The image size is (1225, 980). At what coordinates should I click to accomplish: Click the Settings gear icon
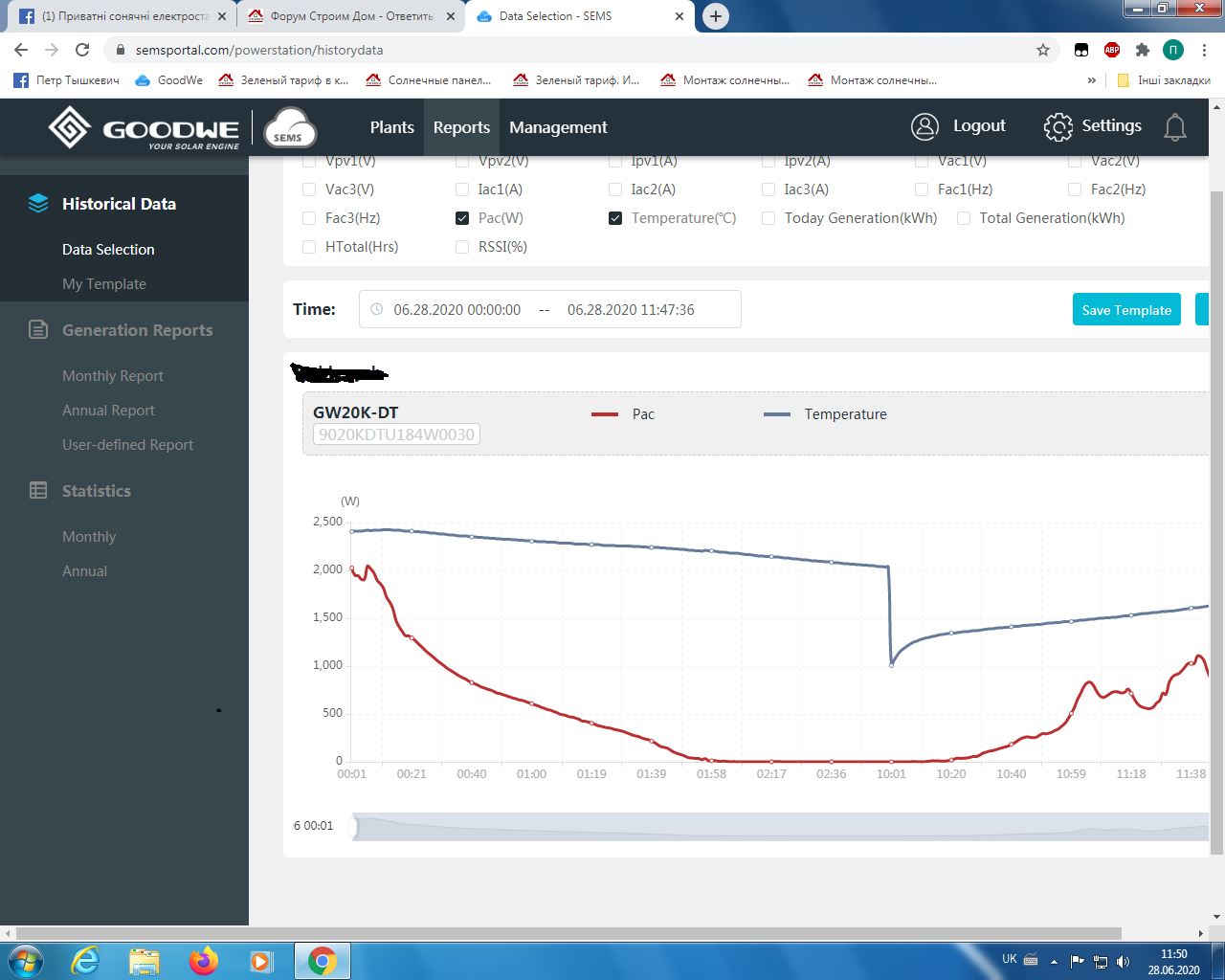(1058, 127)
